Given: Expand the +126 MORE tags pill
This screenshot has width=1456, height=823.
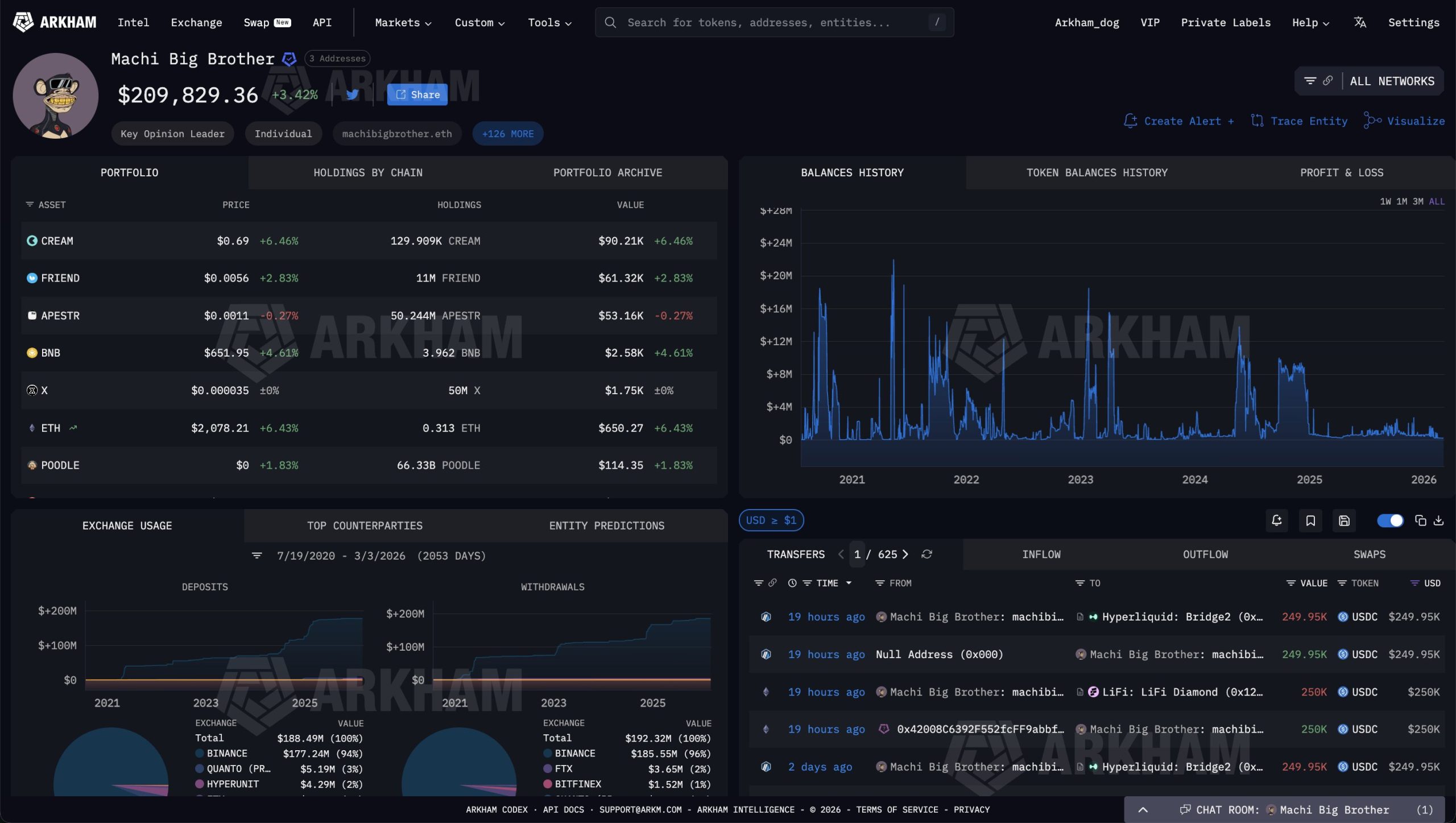Looking at the screenshot, I should 507,133.
